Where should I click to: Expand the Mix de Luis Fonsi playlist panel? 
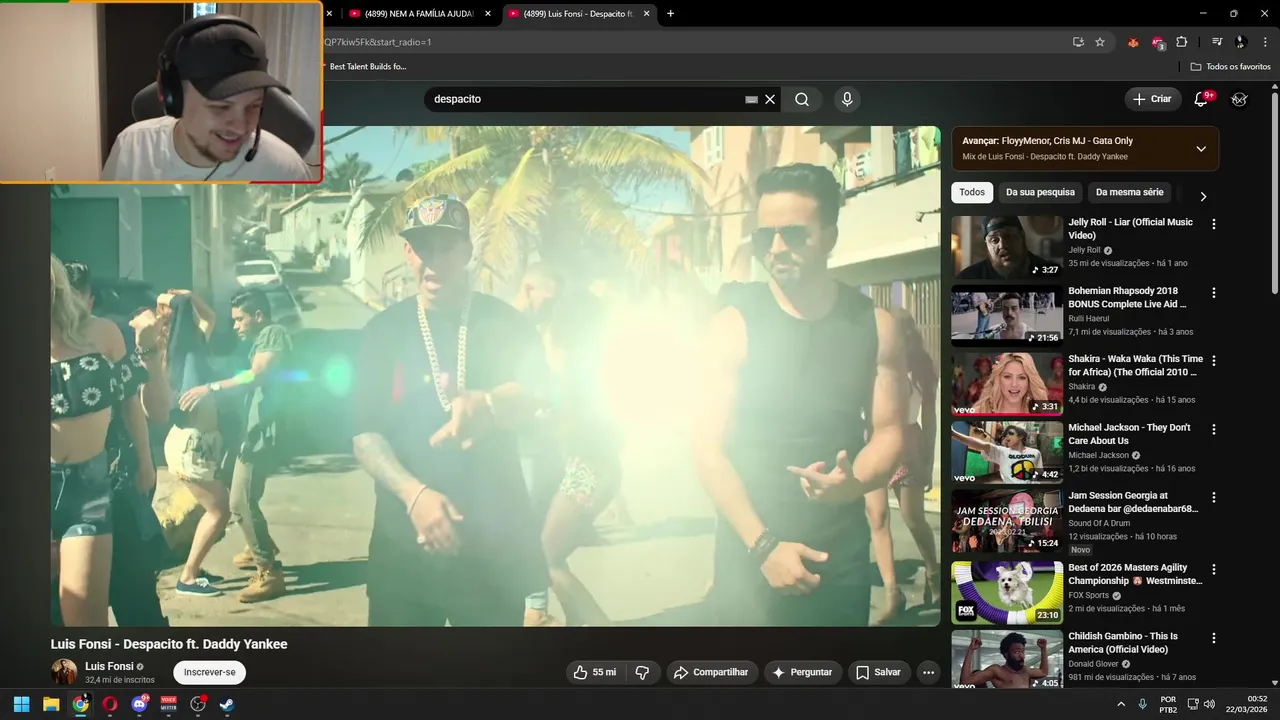(1201, 149)
